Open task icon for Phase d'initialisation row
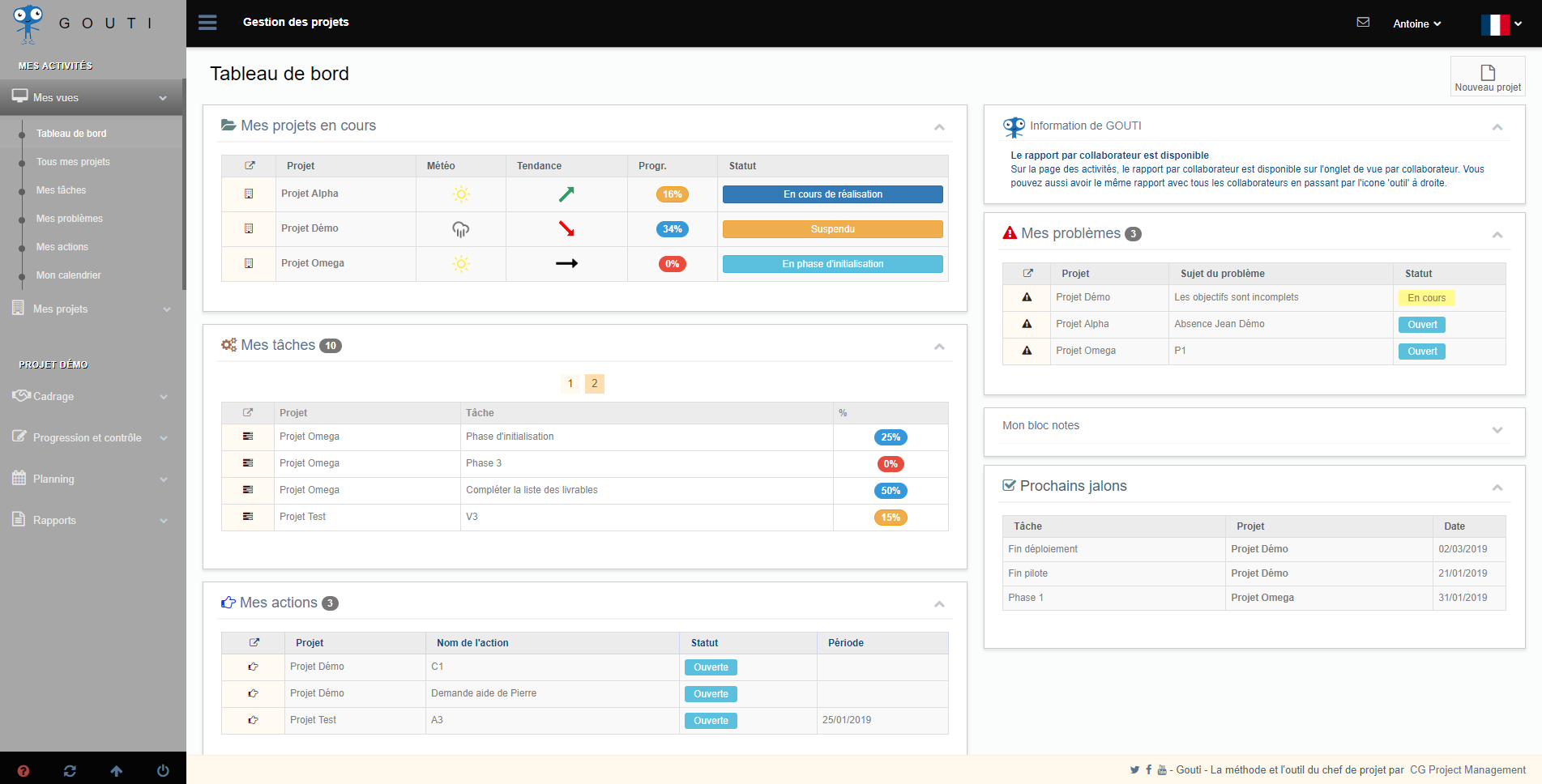 point(248,437)
